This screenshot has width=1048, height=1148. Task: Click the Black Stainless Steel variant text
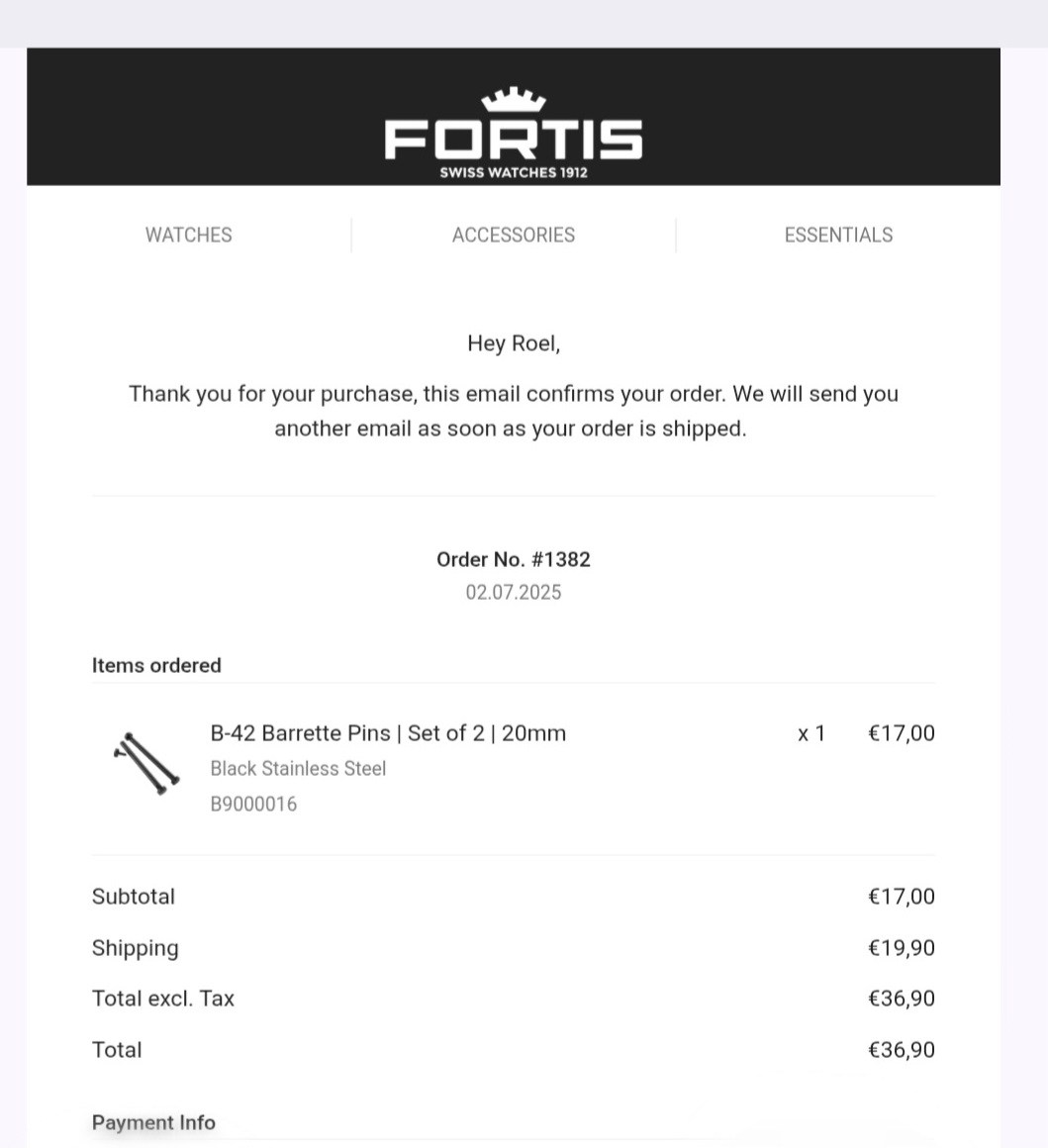click(x=298, y=769)
